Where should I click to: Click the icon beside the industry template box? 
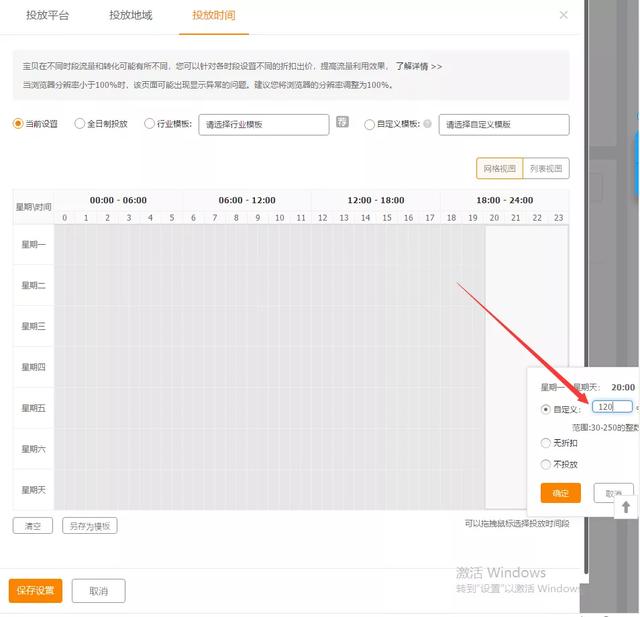[x=342, y=123]
